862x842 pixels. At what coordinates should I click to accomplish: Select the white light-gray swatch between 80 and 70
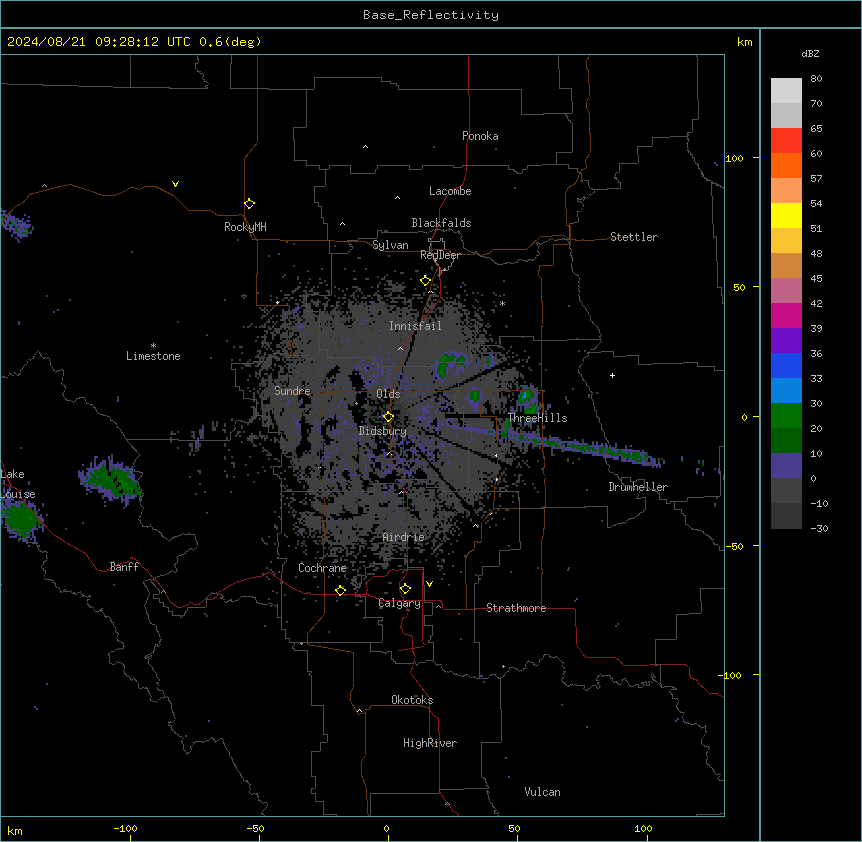(x=786, y=91)
